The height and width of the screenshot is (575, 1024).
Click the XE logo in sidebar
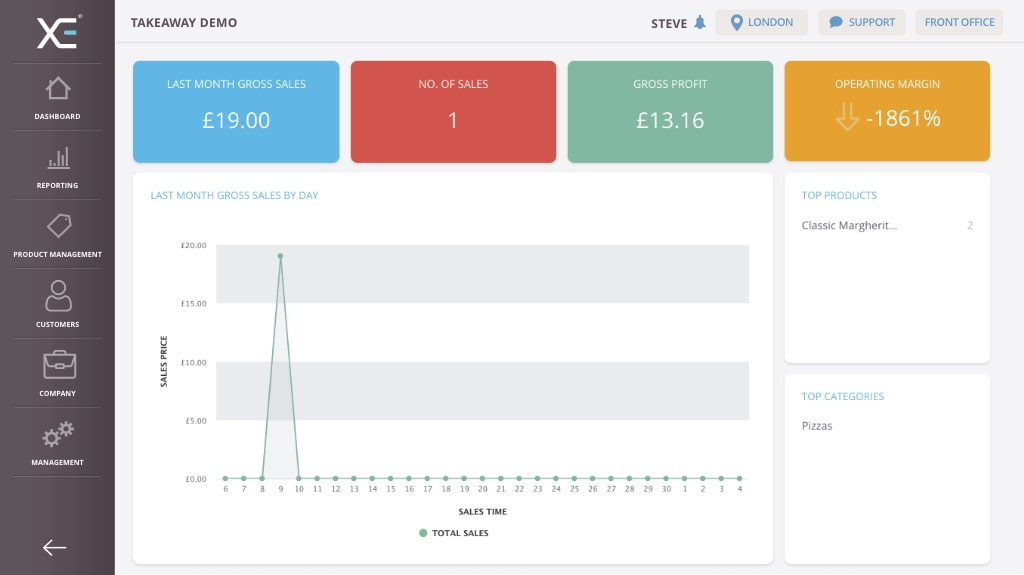click(x=57, y=32)
